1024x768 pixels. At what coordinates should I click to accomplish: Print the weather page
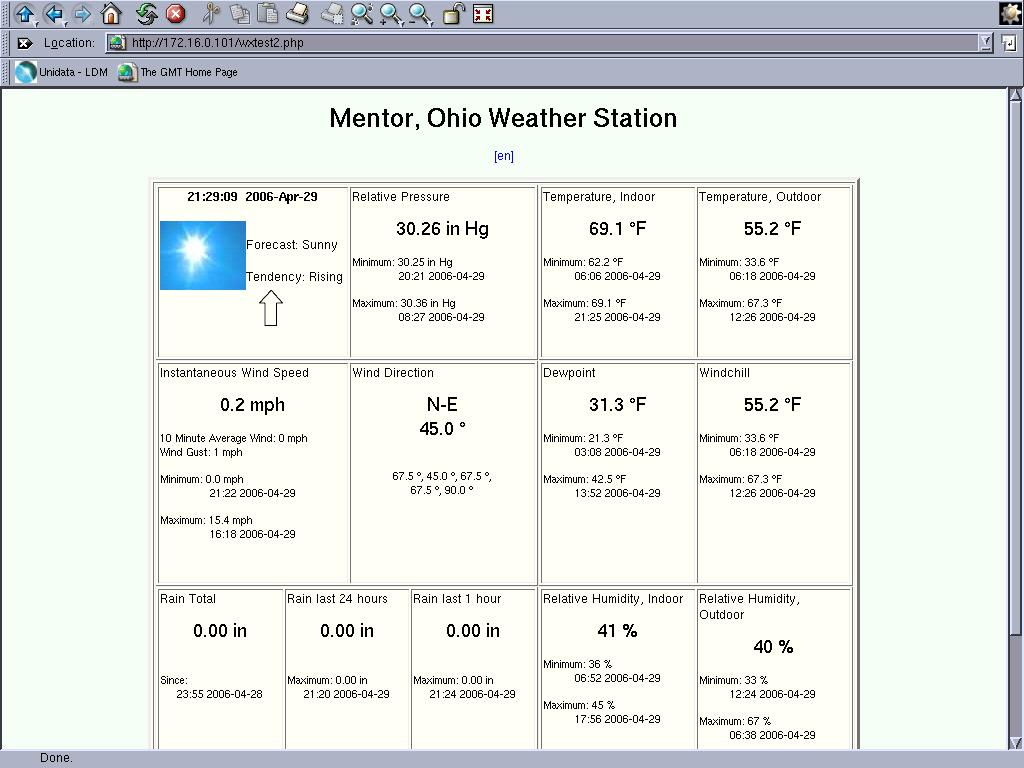[x=297, y=14]
